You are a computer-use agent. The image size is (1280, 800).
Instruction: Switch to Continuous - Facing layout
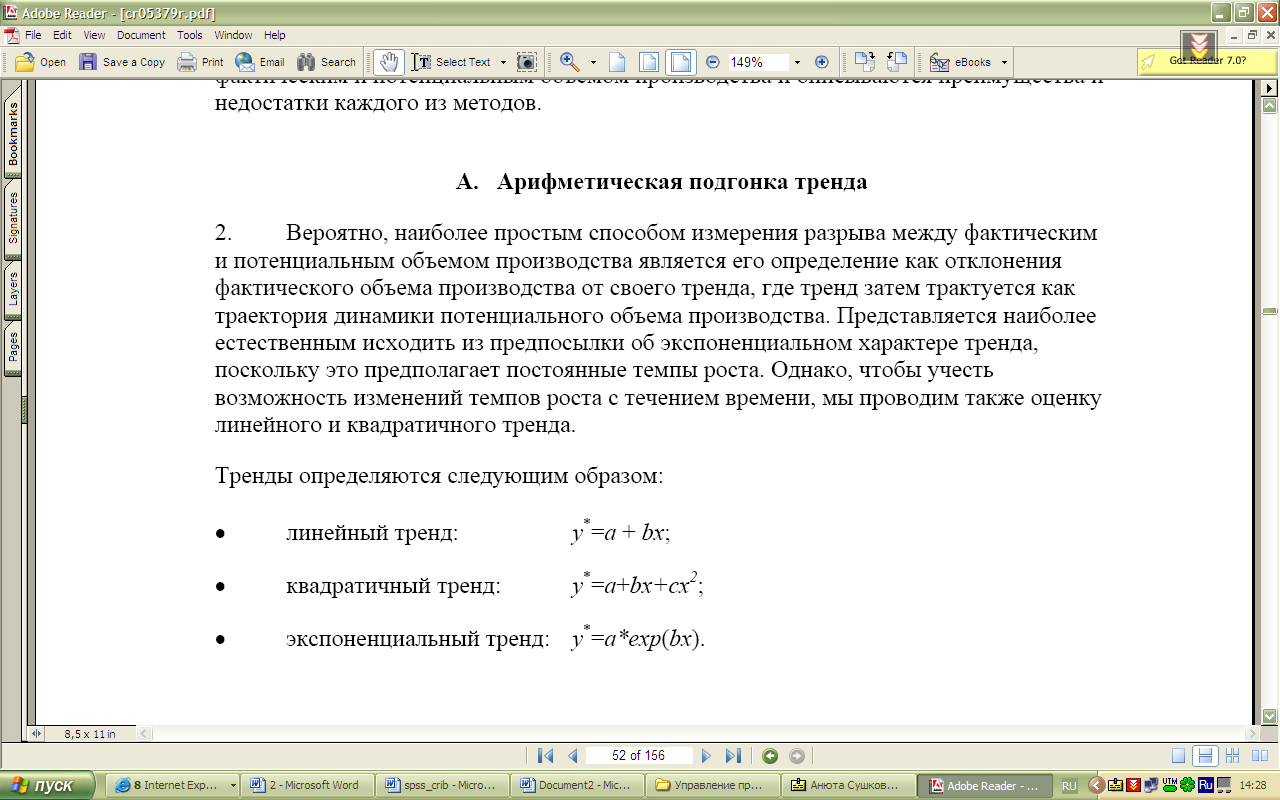pyautogui.click(x=1232, y=756)
